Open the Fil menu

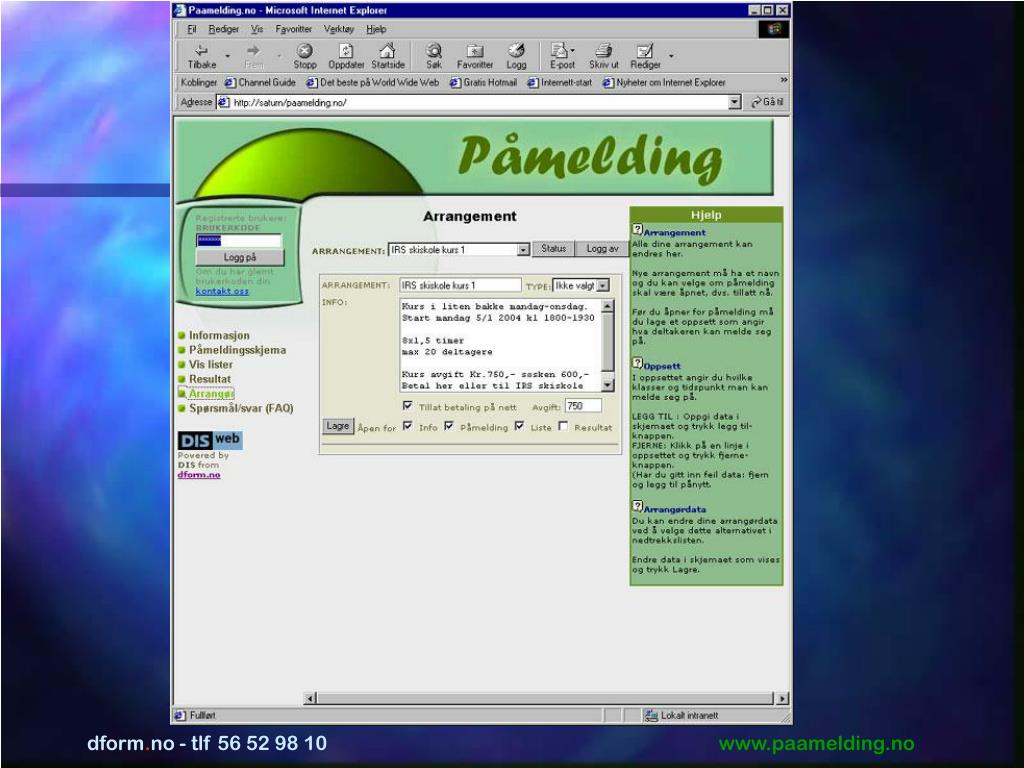point(191,29)
